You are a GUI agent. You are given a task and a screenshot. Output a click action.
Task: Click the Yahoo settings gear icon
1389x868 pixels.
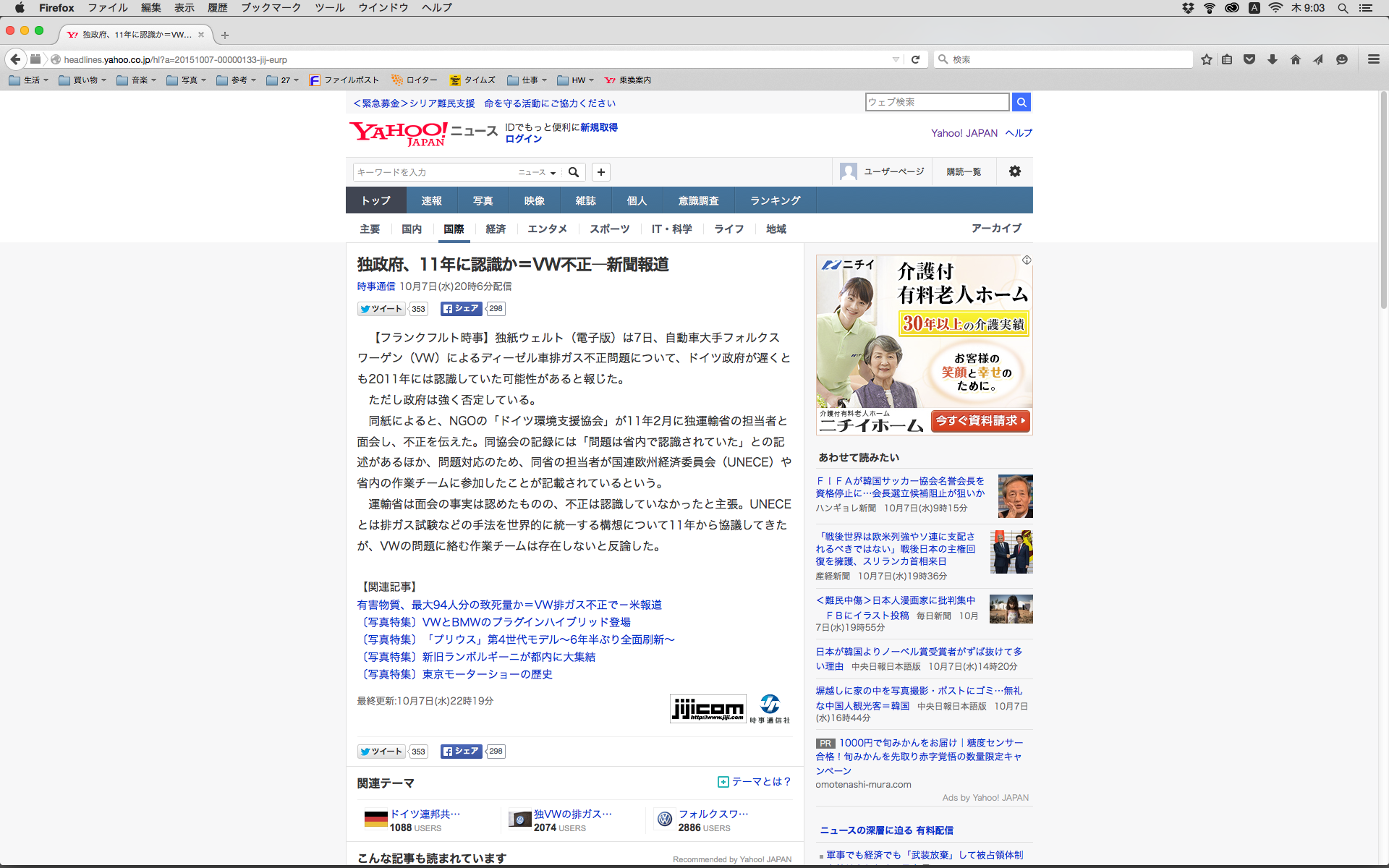(1014, 171)
